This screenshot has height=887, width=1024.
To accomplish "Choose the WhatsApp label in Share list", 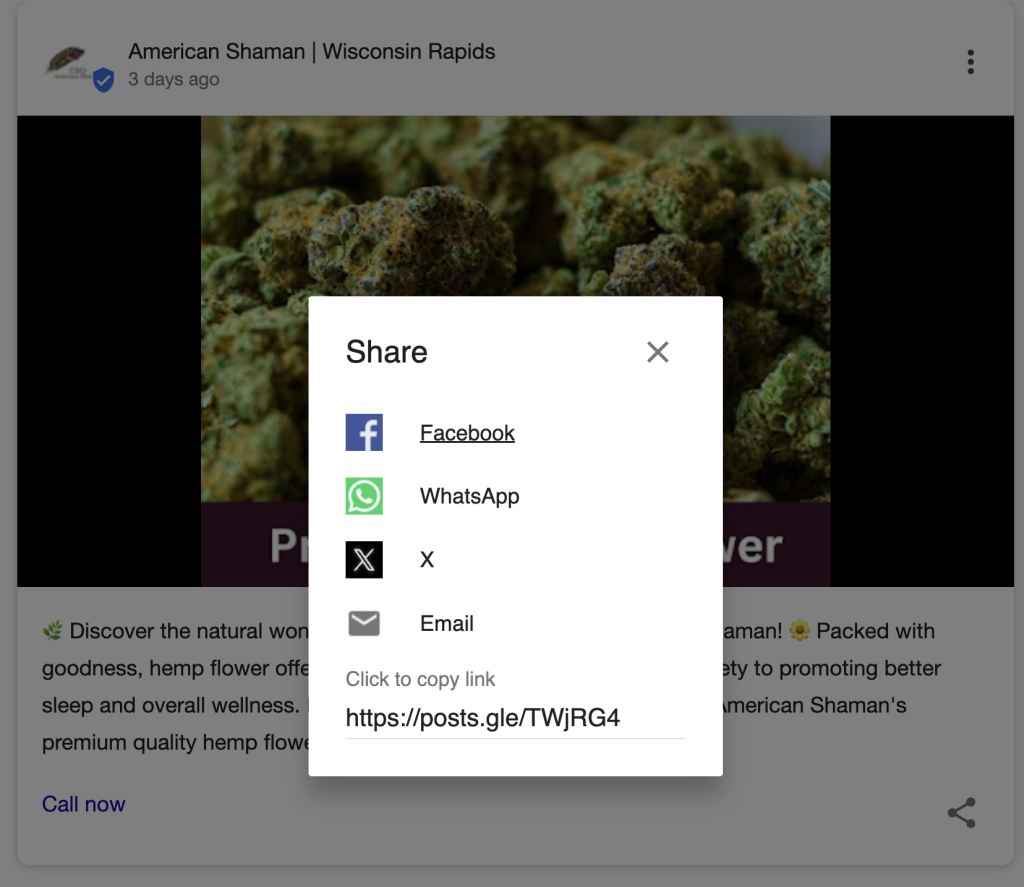I will click(469, 496).
